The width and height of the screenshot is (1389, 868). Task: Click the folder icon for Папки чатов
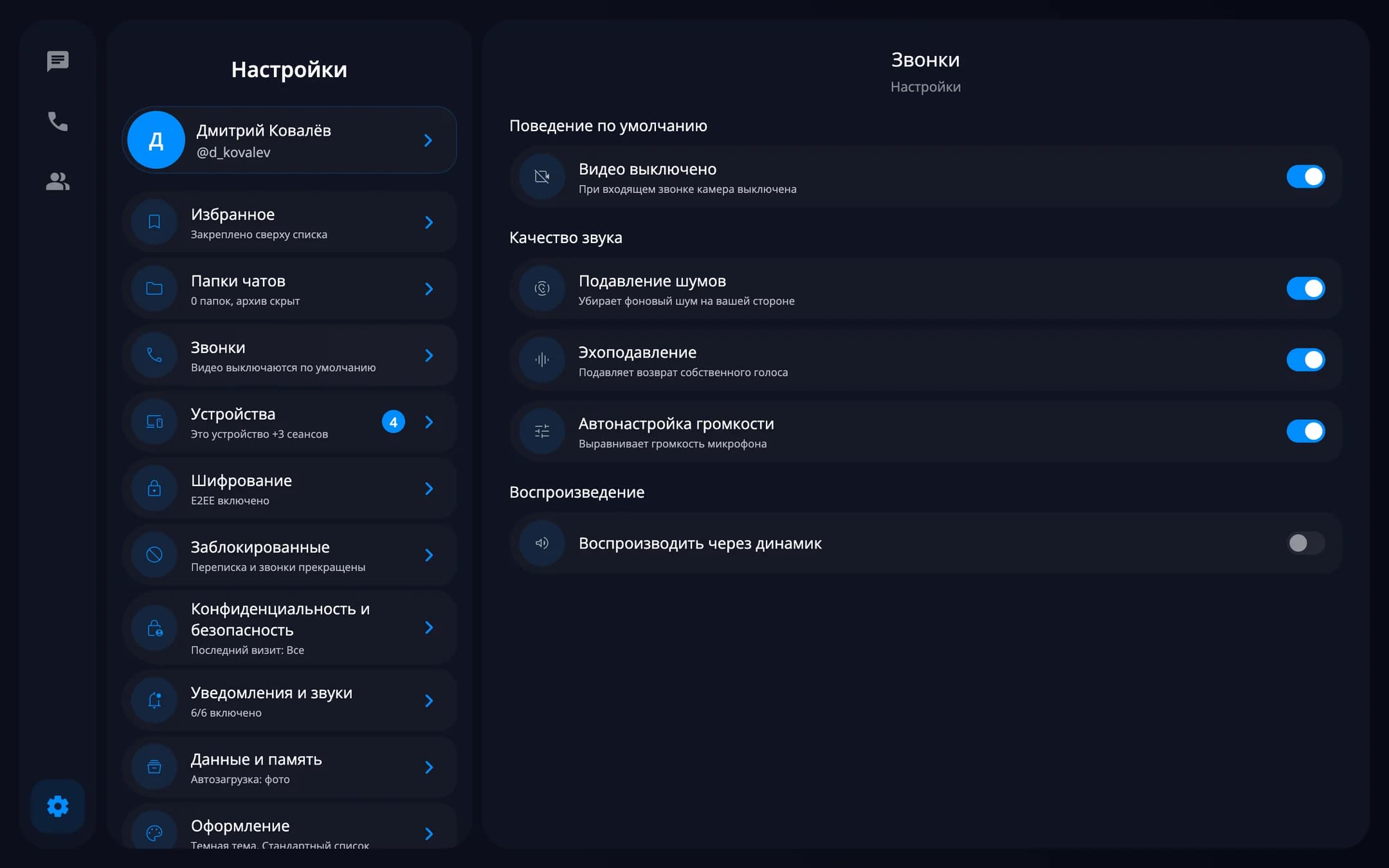point(154,289)
